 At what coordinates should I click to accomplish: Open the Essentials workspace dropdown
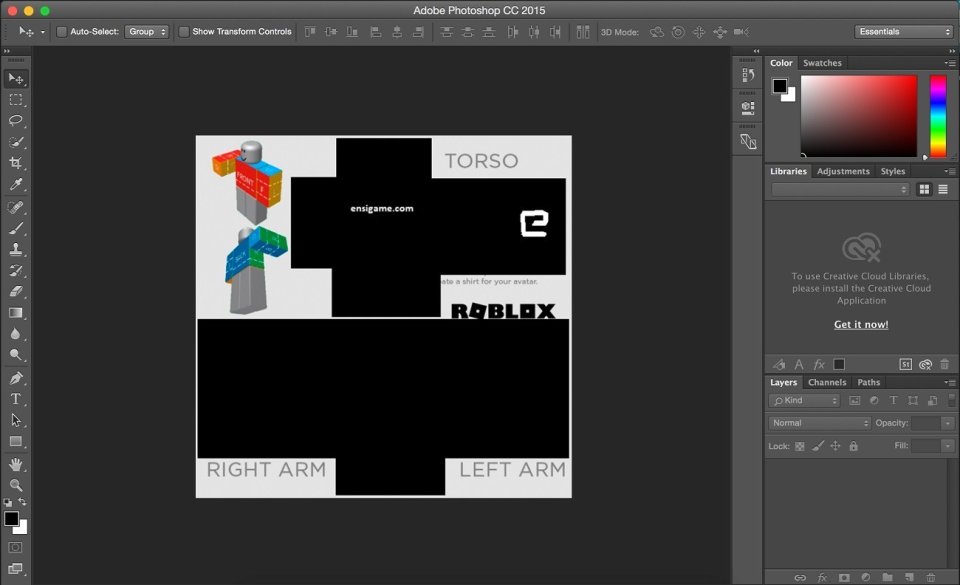tap(904, 32)
